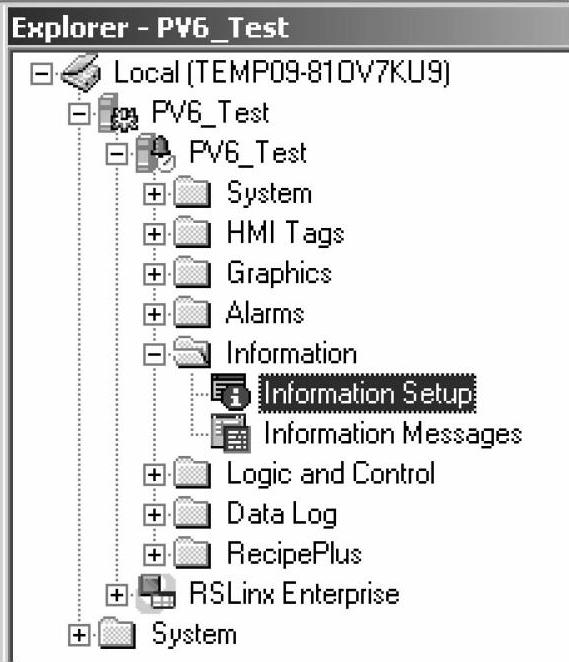Select the Information Messages item
This screenshot has width=569, height=662.
[x=393, y=434]
